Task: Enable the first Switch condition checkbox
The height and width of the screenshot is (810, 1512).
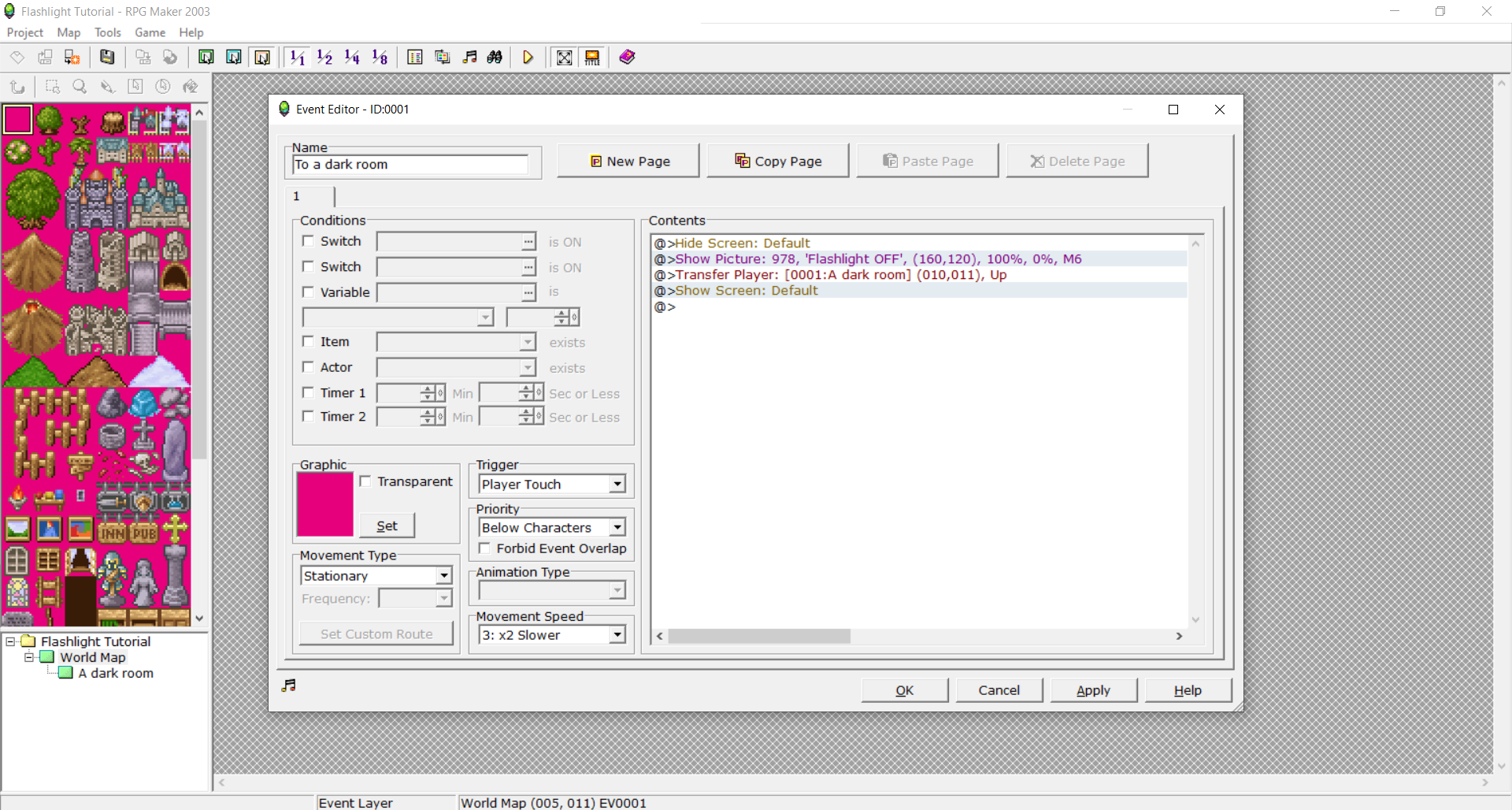Action: pos(309,241)
